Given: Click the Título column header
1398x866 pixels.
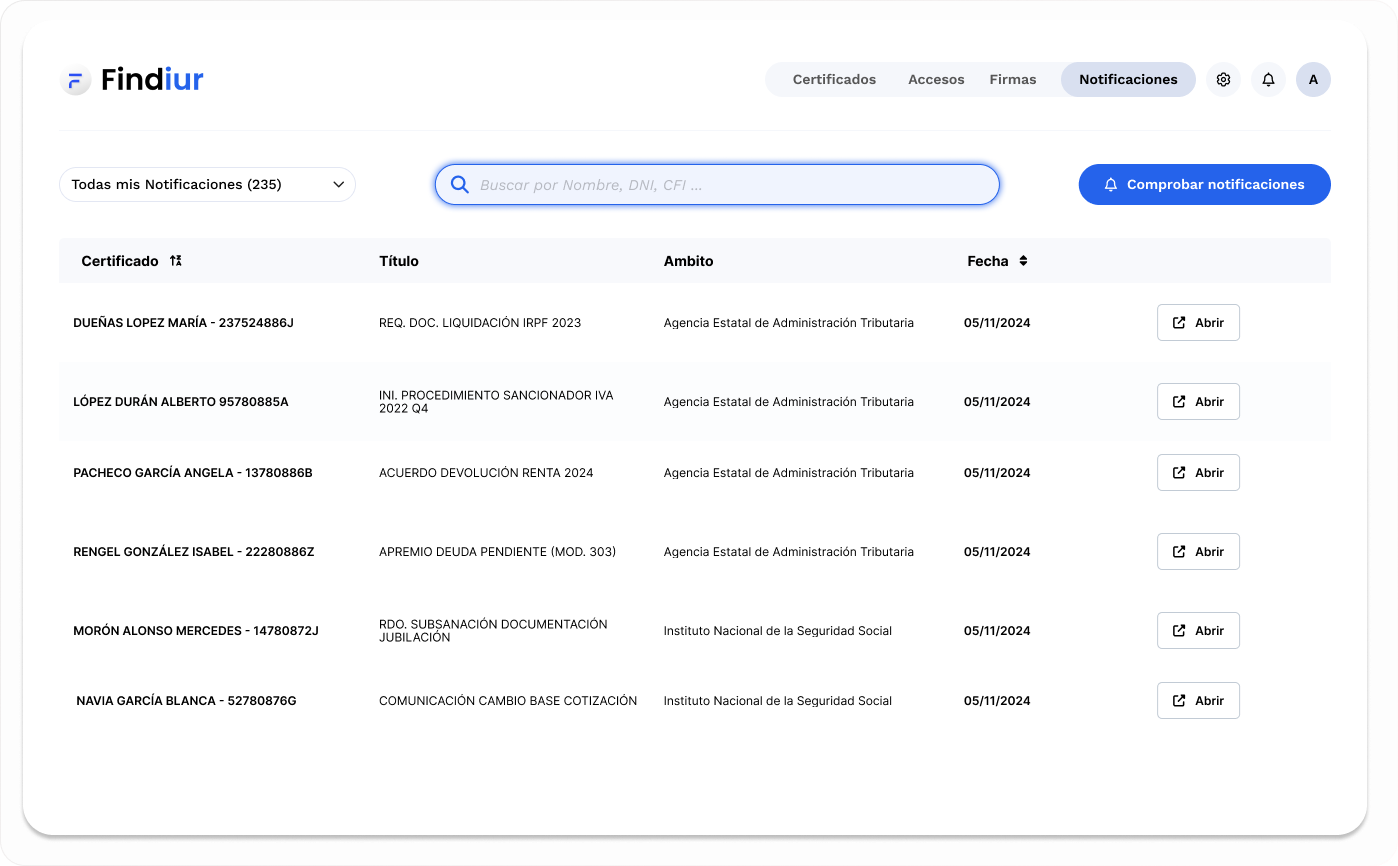Looking at the screenshot, I should coord(399,261).
